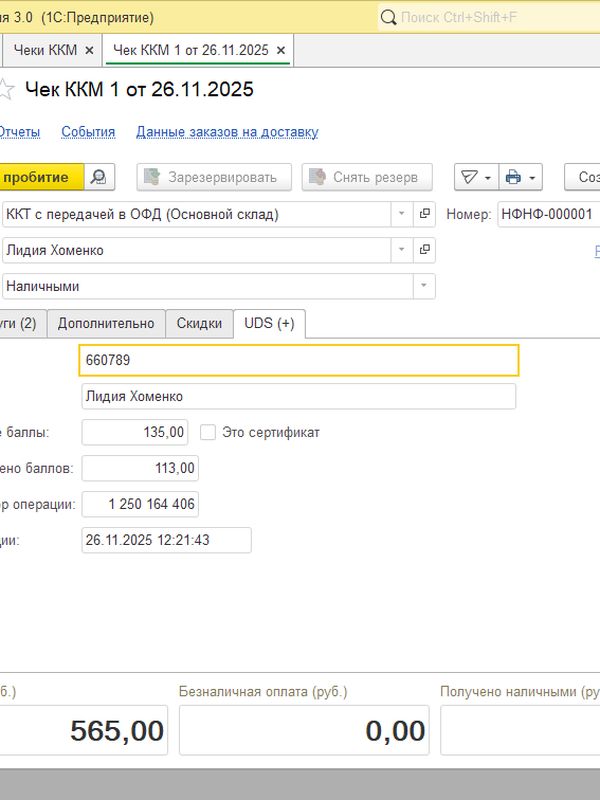The image size is (600, 800).
Task: Expand the 'Лидия Хоменко' customer dropdown
Action: (402, 250)
